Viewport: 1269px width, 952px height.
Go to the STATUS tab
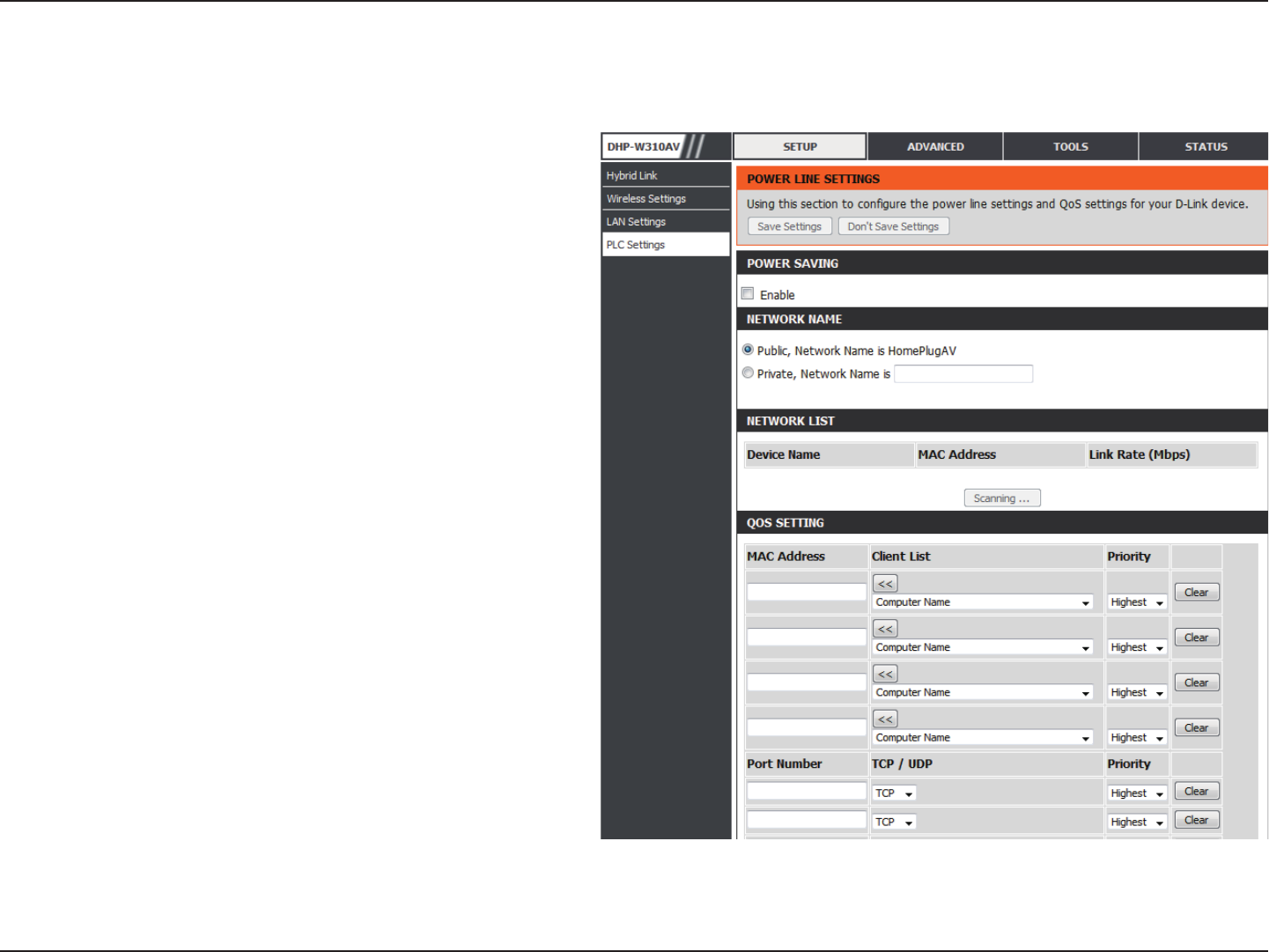(x=1205, y=146)
